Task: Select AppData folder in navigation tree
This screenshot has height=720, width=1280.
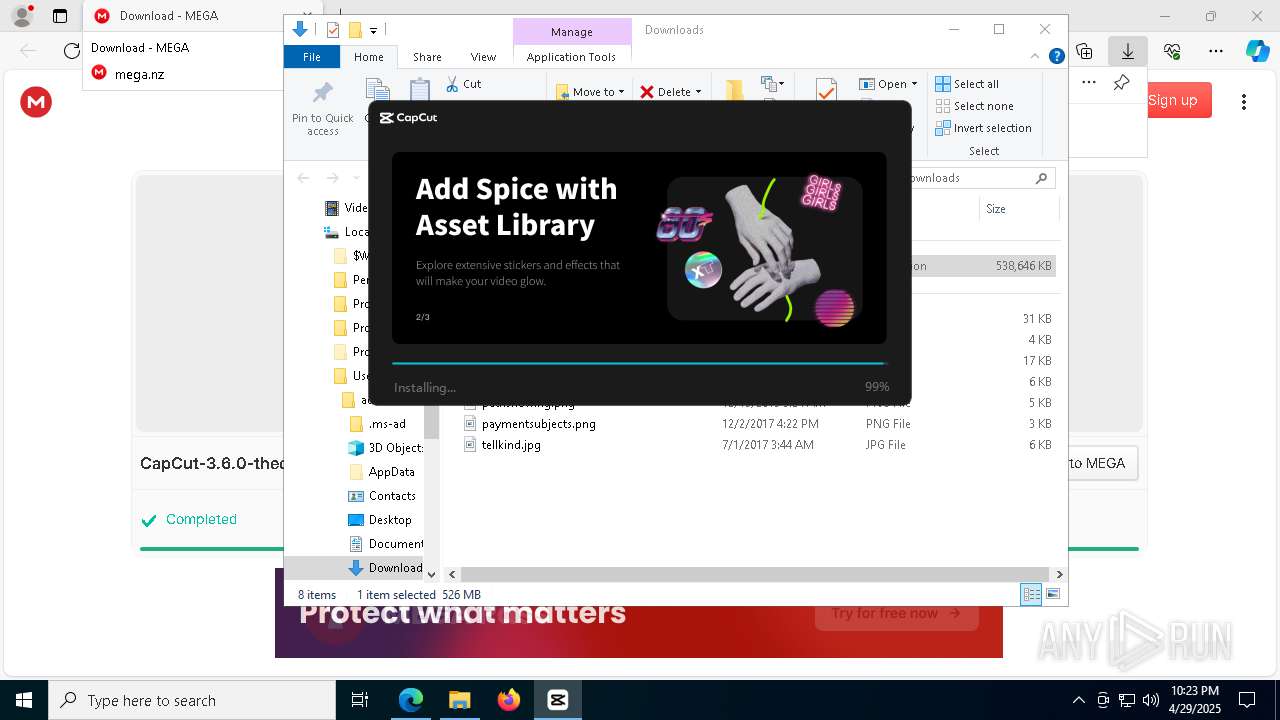Action: point(391,472)
